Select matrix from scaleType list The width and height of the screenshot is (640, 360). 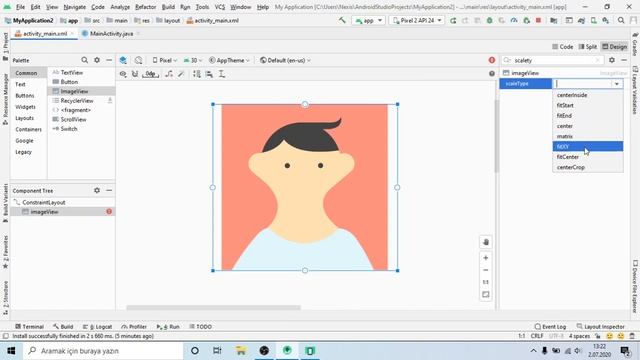588,136
